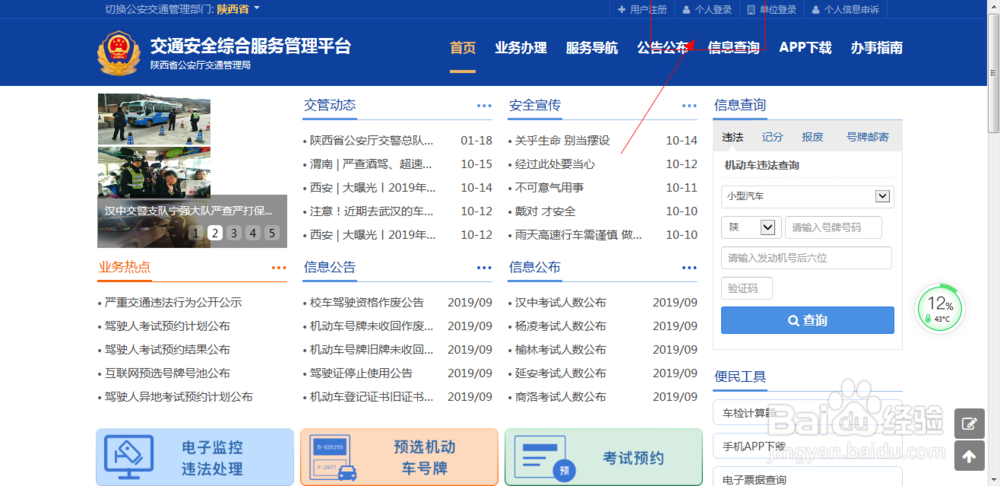Select the 记分 query tab
This screenshot has width=1000, height=486.
tap(772, 137)
